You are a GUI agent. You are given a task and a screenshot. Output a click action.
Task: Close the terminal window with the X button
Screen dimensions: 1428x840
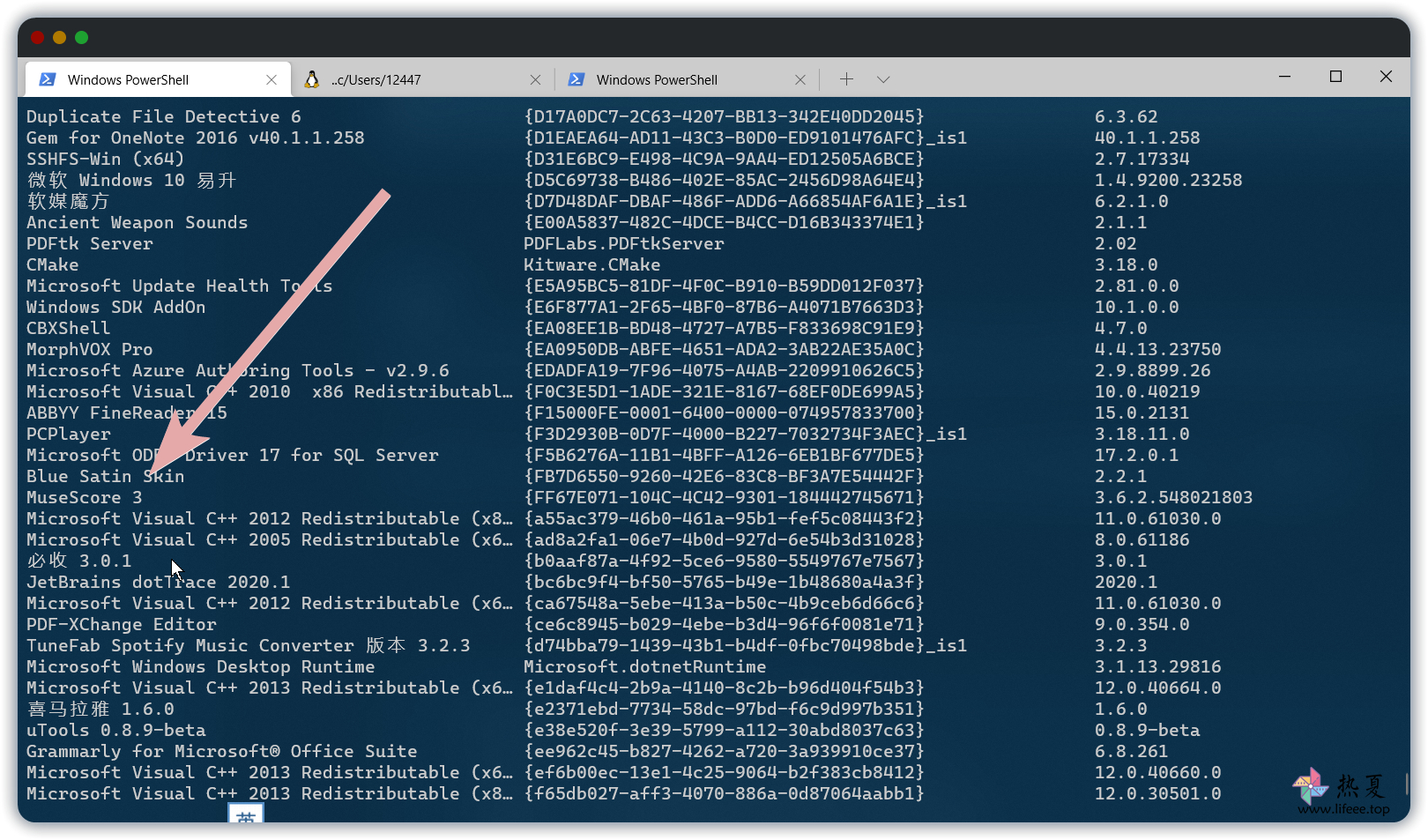tap(1386, 77)
